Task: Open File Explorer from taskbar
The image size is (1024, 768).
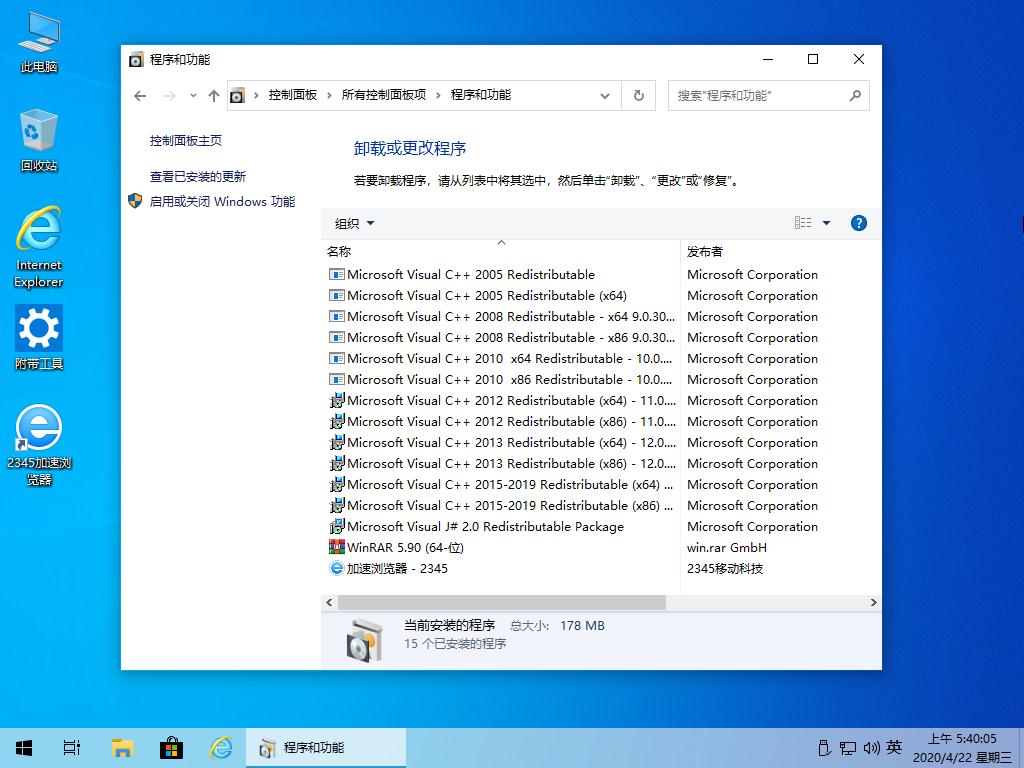Action: (x=122, y=748)
